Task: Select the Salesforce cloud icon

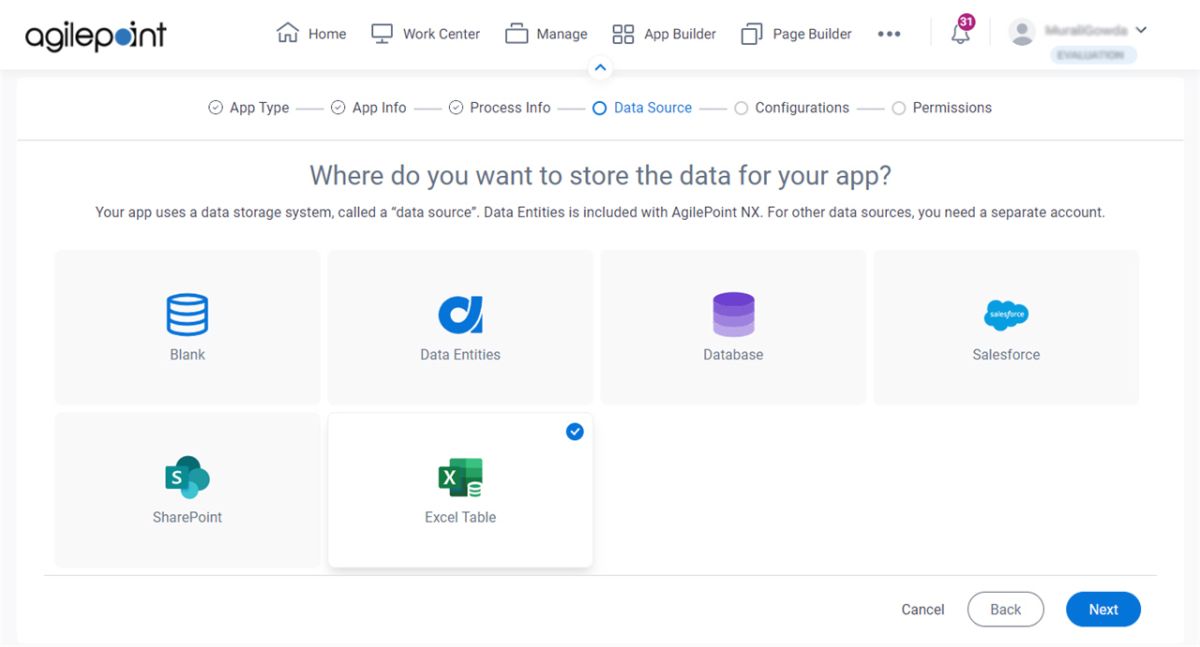Action: [1006, 315]
